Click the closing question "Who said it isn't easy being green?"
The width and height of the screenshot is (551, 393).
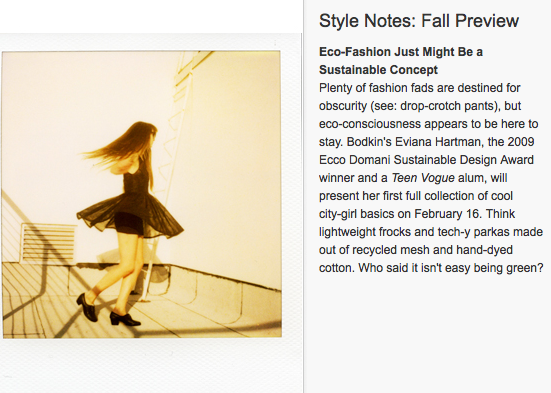tap(451, 268)
